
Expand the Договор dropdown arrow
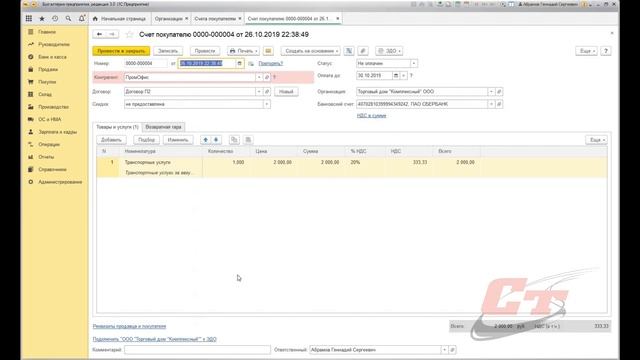[x=259, y=91]
